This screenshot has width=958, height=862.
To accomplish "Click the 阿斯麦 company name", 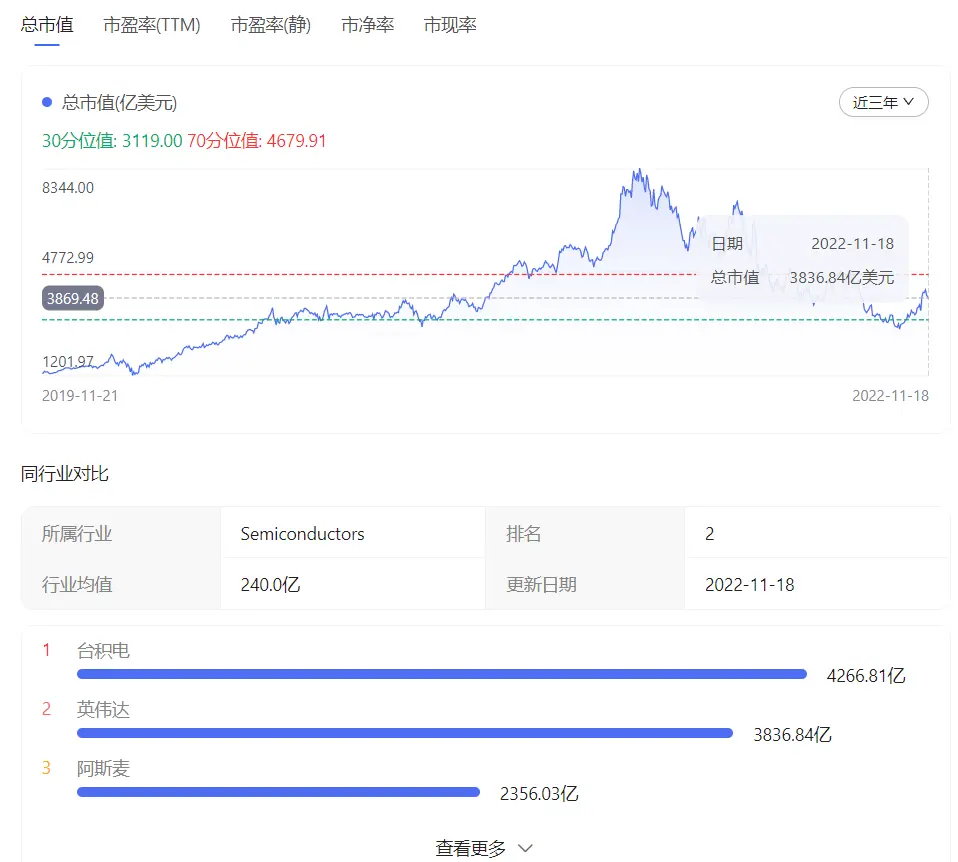I will pos(103,769).
